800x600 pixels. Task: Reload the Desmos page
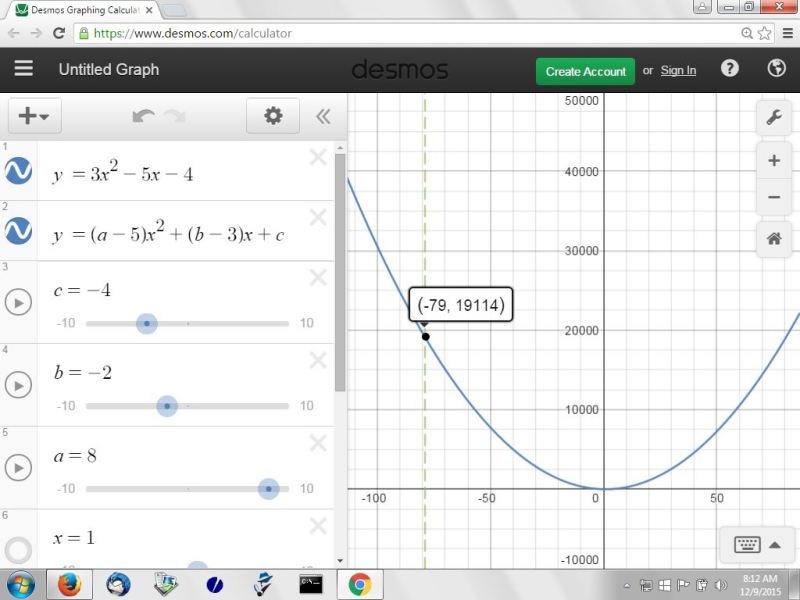coord(59,33)
